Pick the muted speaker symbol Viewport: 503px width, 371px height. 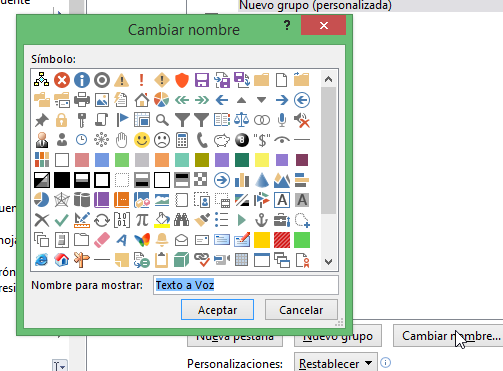point(302,120)
